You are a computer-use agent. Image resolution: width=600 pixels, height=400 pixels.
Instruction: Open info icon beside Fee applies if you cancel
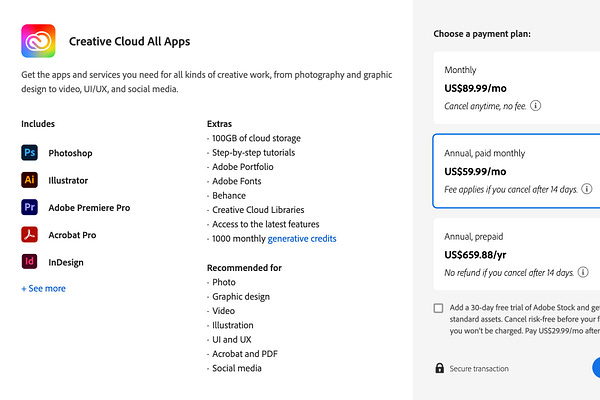pyautogui.click(x=587, y=189)
